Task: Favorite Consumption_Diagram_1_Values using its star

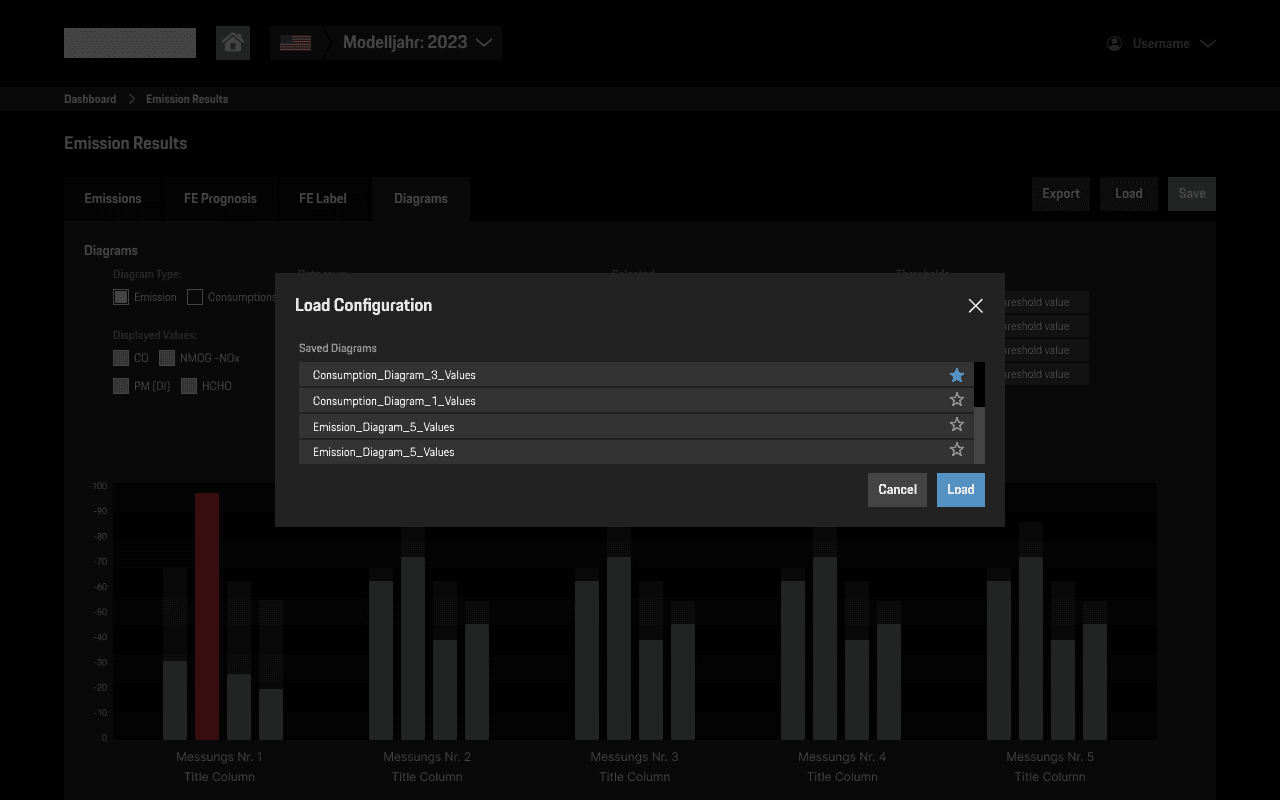Action: pos(956,399)
